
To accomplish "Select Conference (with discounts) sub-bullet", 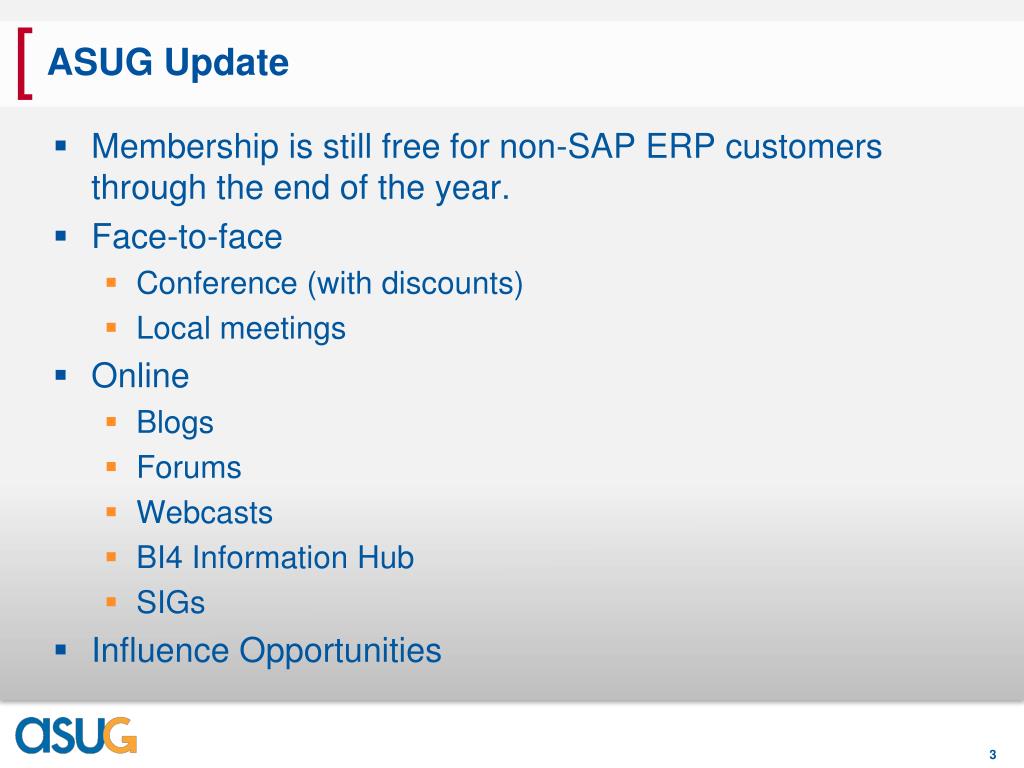I will [x=330, y=283].
